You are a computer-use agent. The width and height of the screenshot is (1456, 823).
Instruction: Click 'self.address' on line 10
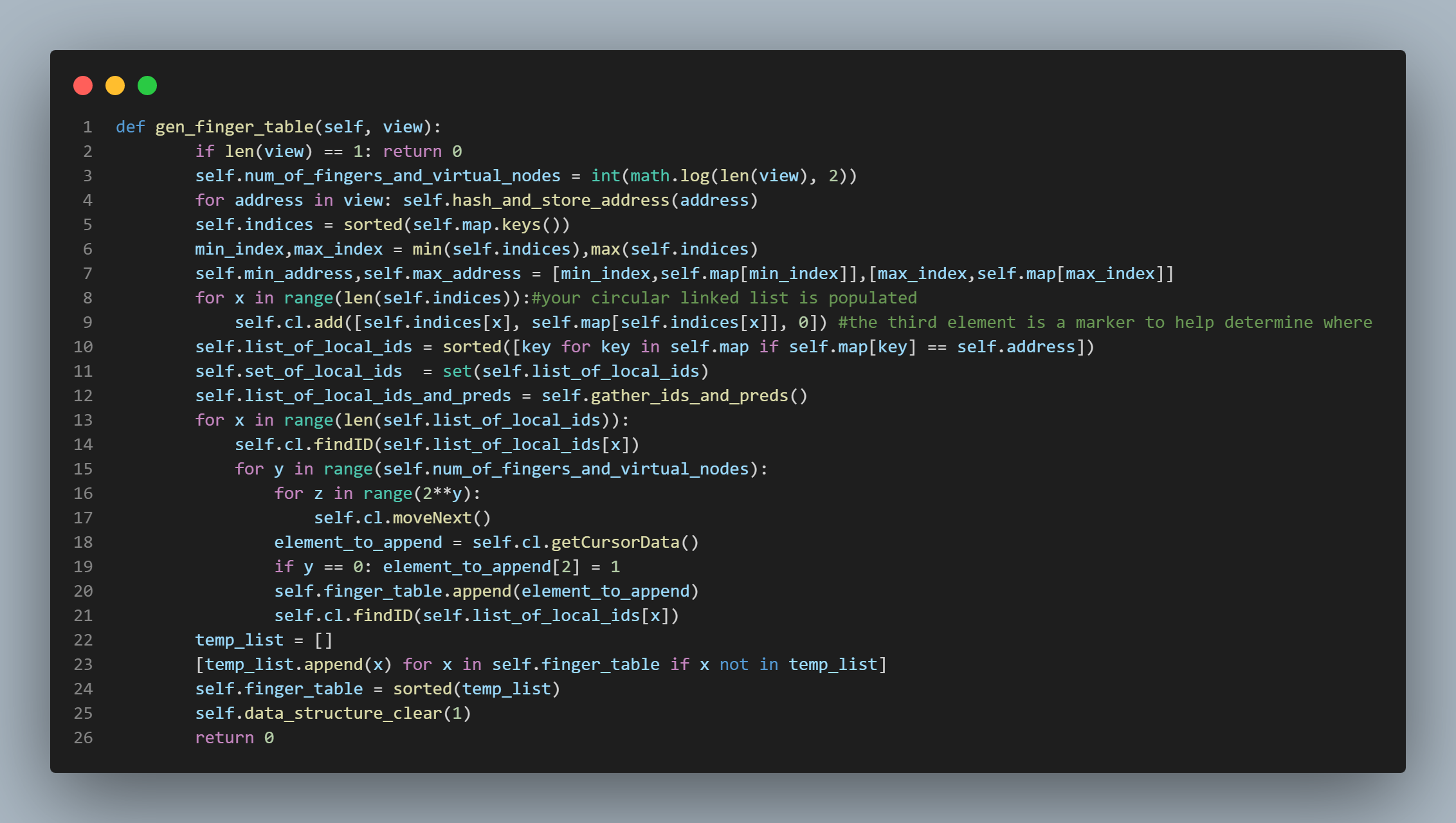click(1016, 347)
